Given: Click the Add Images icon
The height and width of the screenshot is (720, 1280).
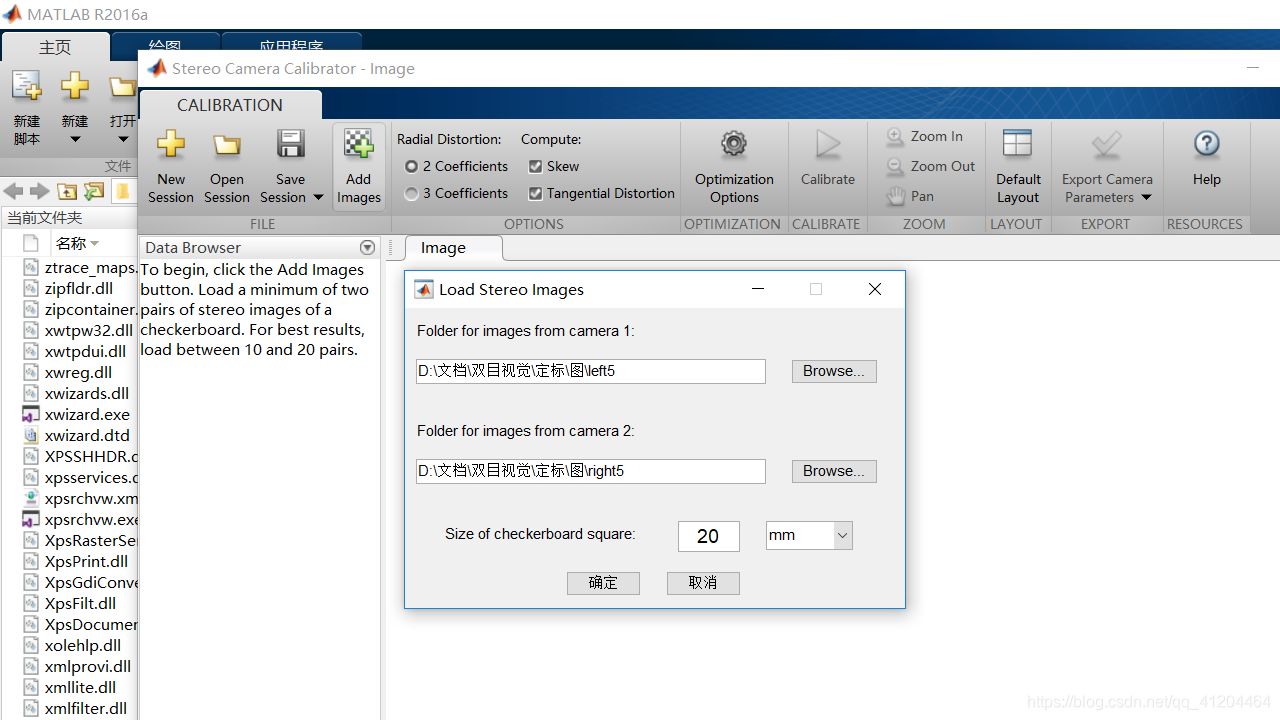Looking at the screenshot, I should pos(359,144).
